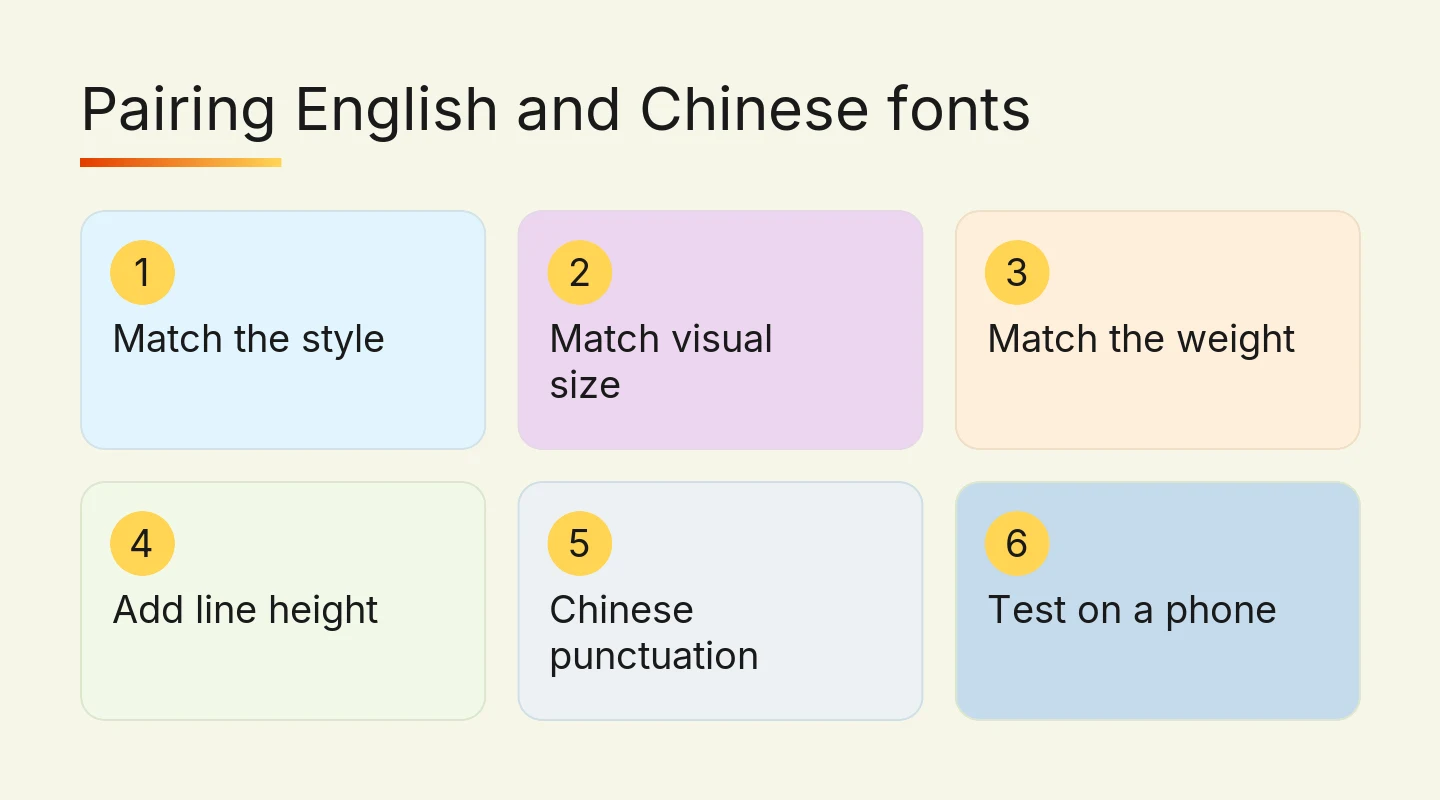Select the 'Match the style' text
This screenshot has height=800, width=1440.
(x=248, y=339)
